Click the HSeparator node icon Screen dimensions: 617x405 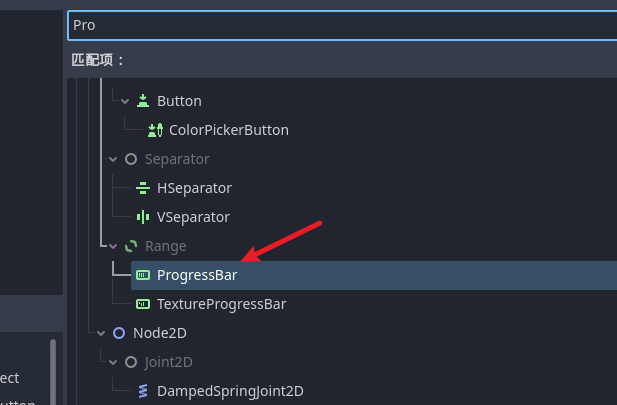tap(143, 188)
